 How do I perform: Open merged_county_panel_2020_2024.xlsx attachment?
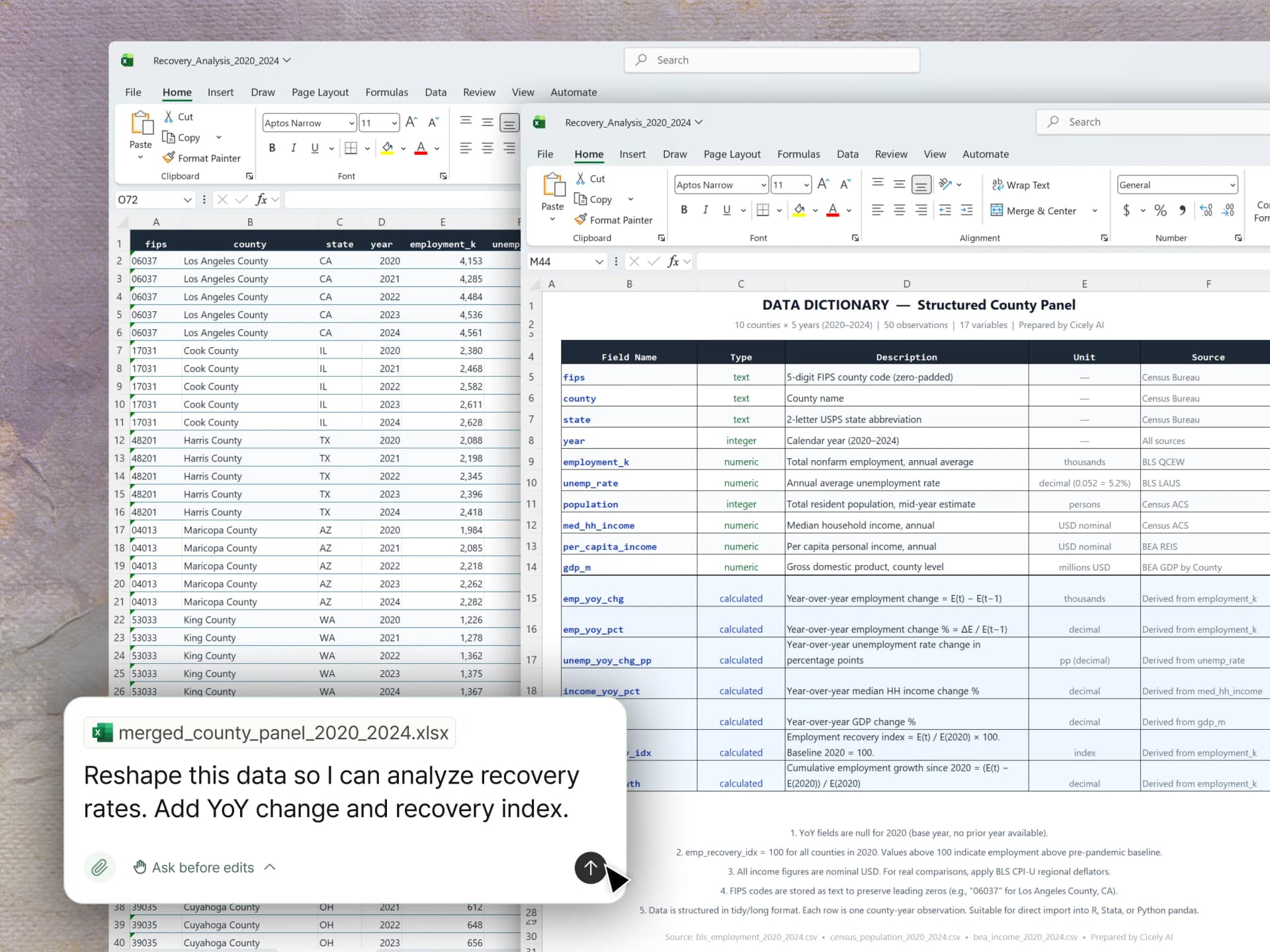[x=269, y=733]
